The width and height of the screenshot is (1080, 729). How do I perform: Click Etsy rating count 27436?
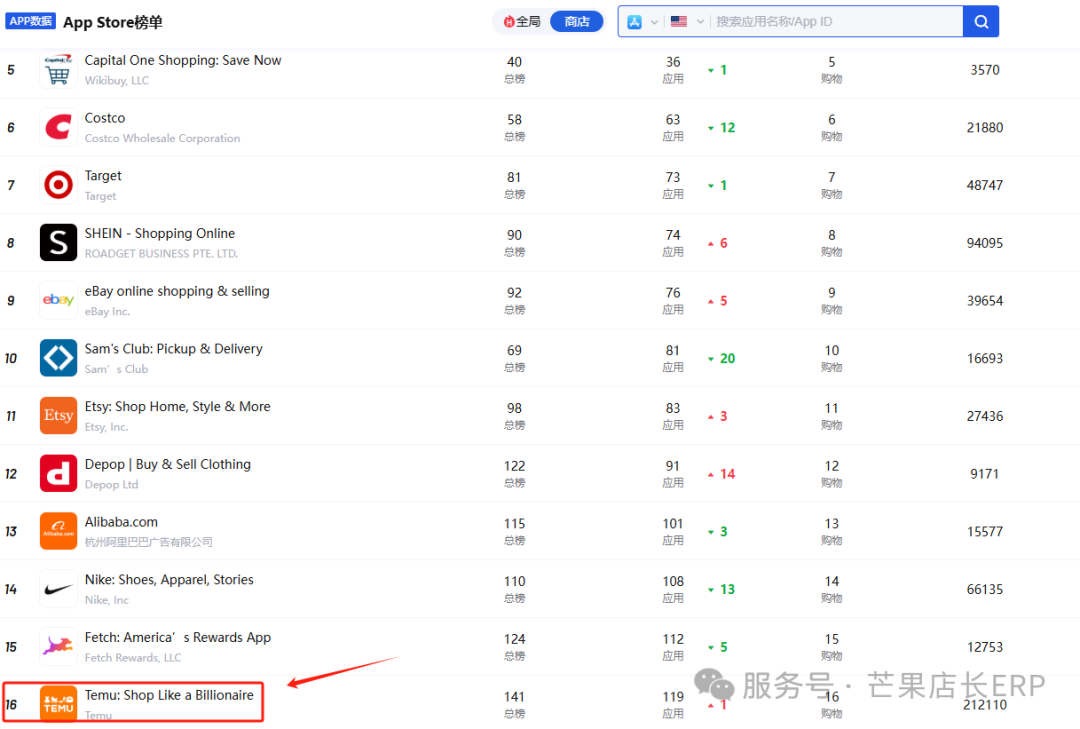985,416
